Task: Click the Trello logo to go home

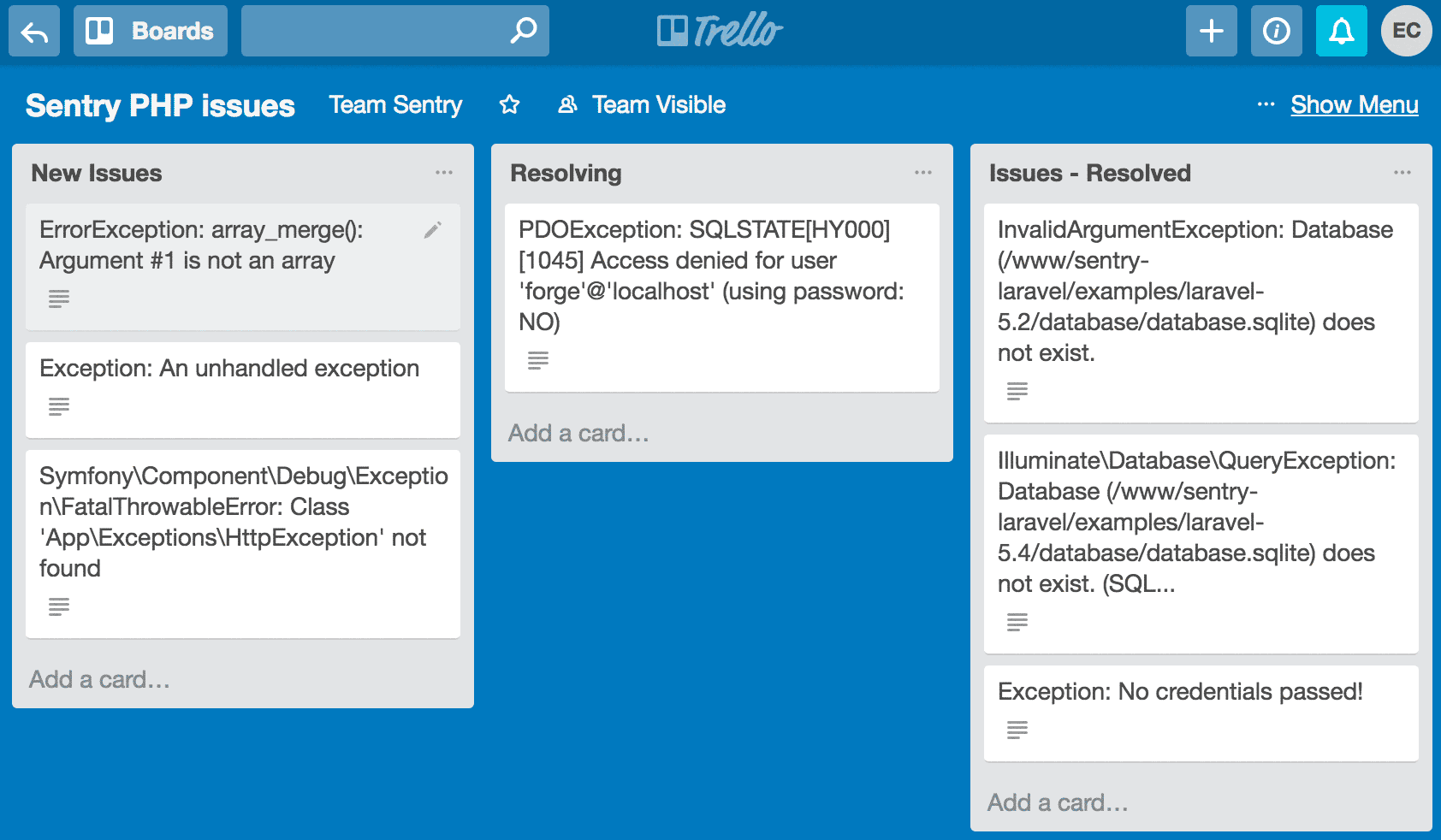Action: click(x=720, y=31)
